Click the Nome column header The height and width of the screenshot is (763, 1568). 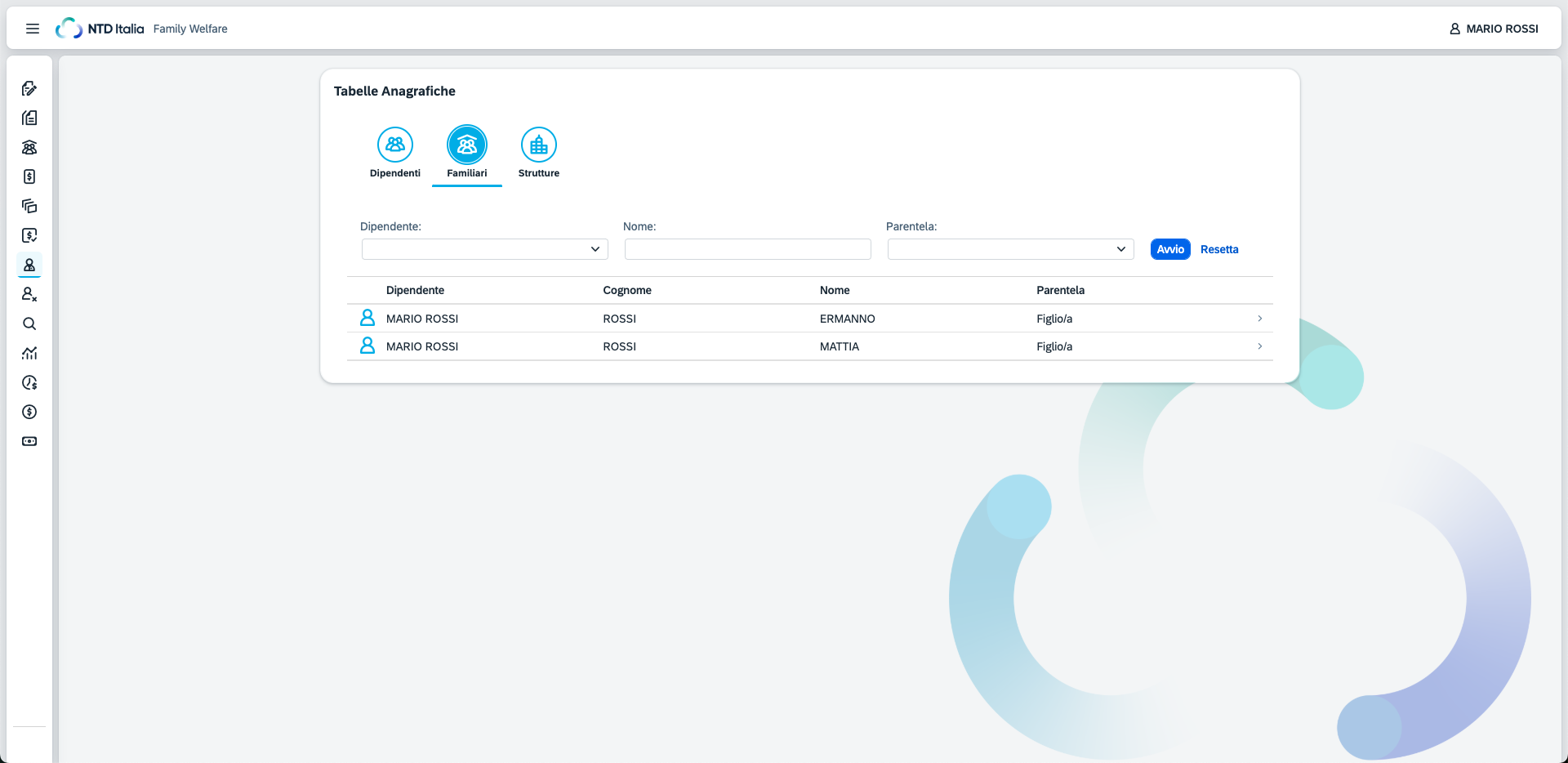coord(835,290)
